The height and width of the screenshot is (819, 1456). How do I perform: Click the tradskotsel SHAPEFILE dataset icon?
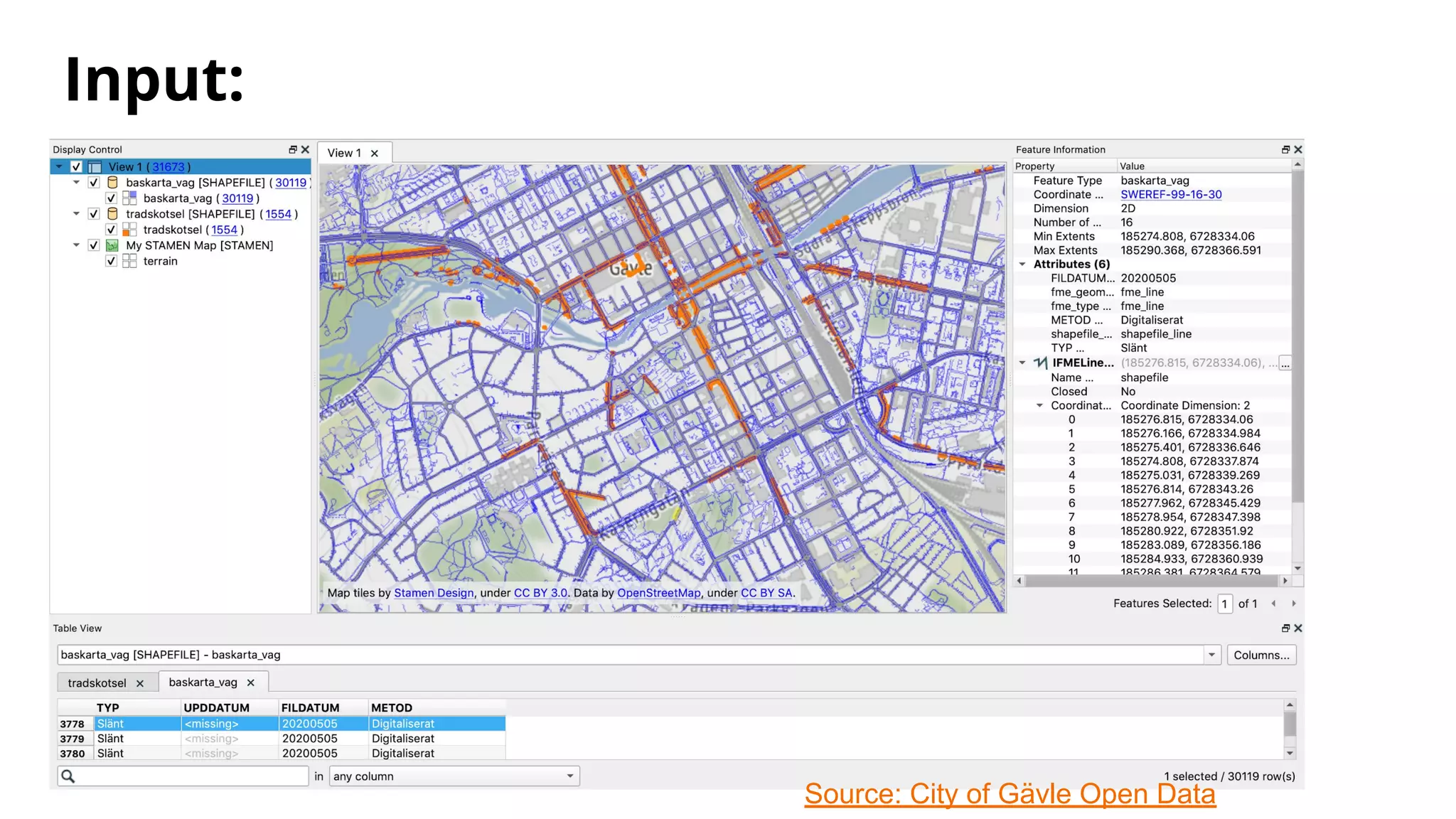[112, 214]
